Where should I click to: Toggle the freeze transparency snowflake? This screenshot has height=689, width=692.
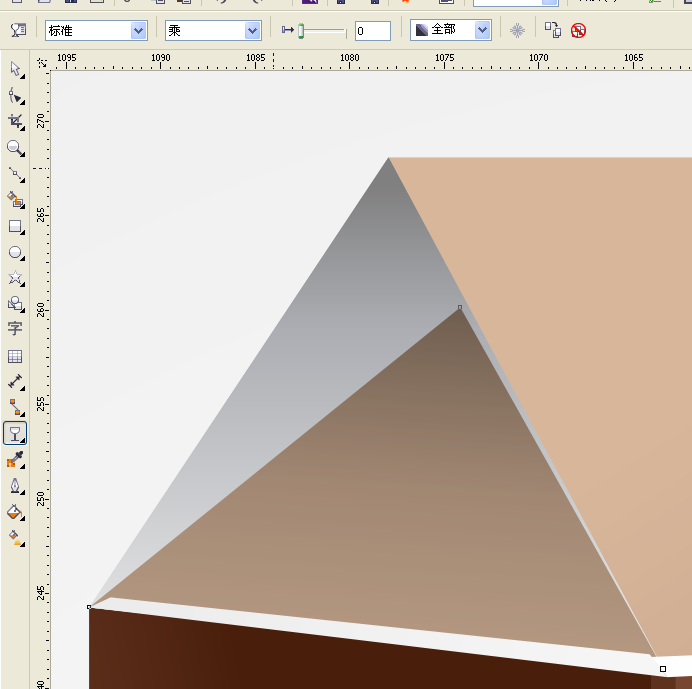[517, 30]
